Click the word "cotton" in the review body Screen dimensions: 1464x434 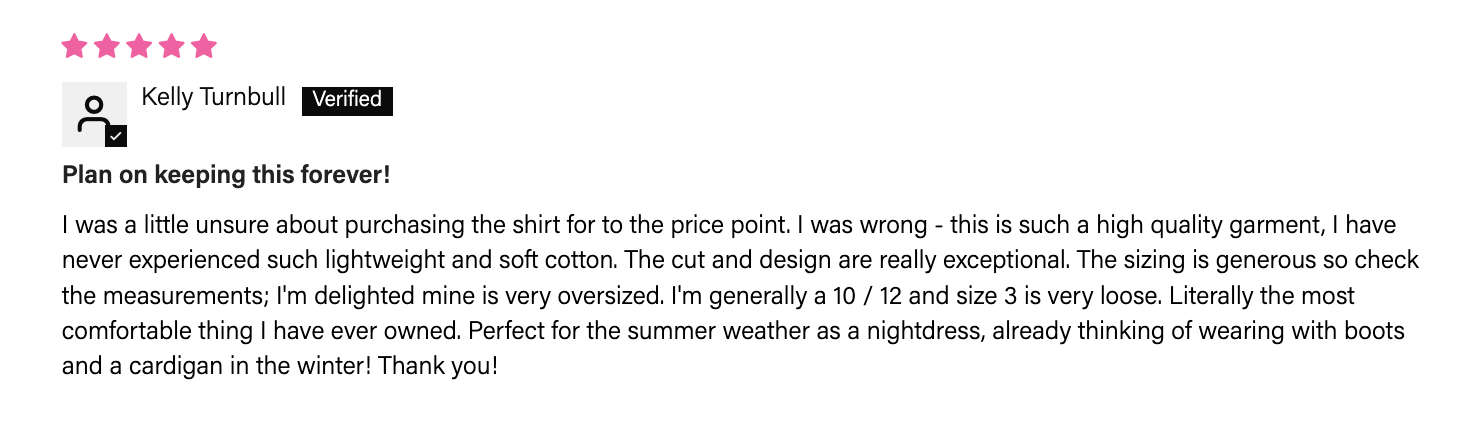tap(579, 260)
